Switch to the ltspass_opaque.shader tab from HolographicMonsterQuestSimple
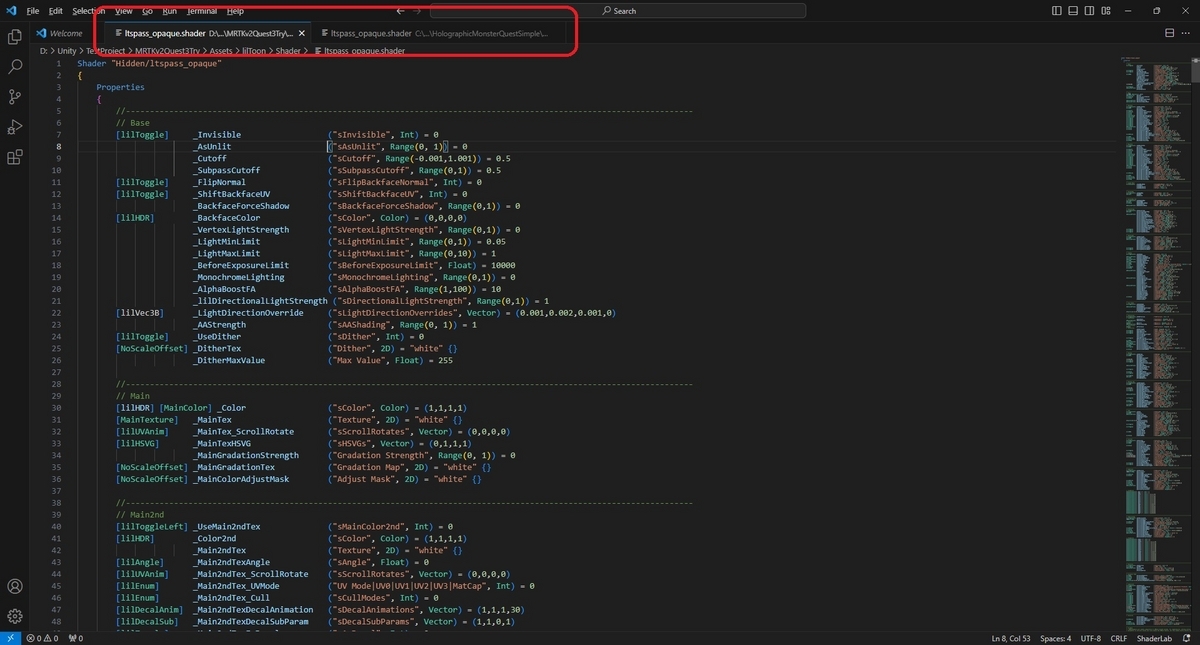 point(440,33)
